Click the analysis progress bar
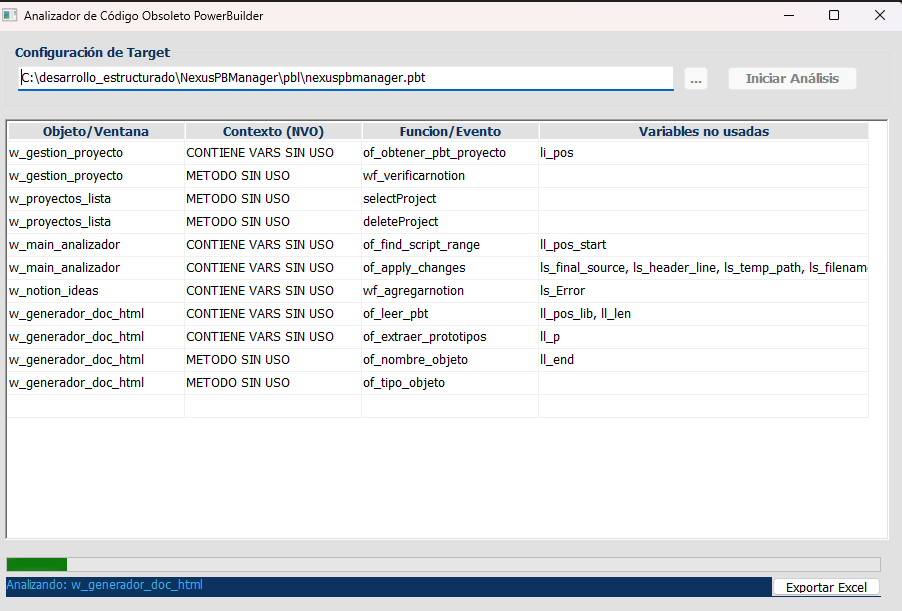The height and width of the screenshot is (611, 902). [x=444, y=564]
